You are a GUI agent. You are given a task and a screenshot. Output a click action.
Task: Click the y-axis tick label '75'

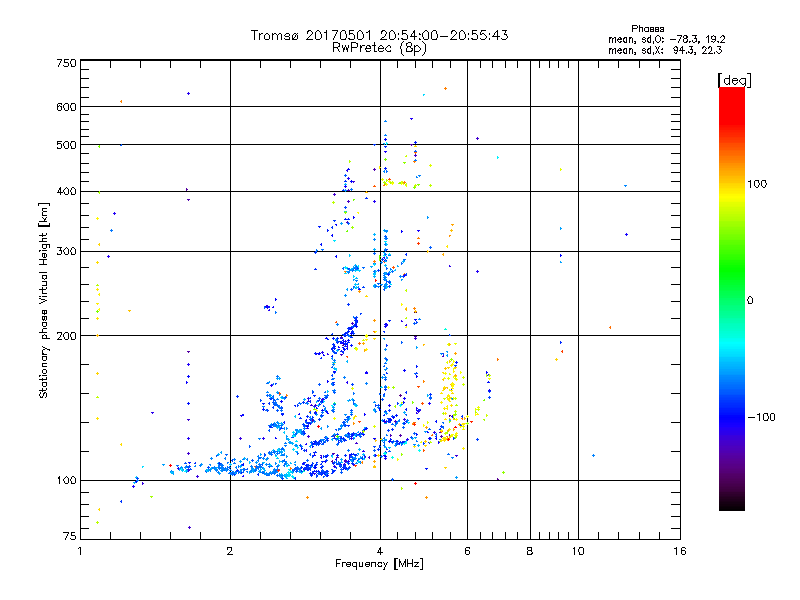point(70,536)
